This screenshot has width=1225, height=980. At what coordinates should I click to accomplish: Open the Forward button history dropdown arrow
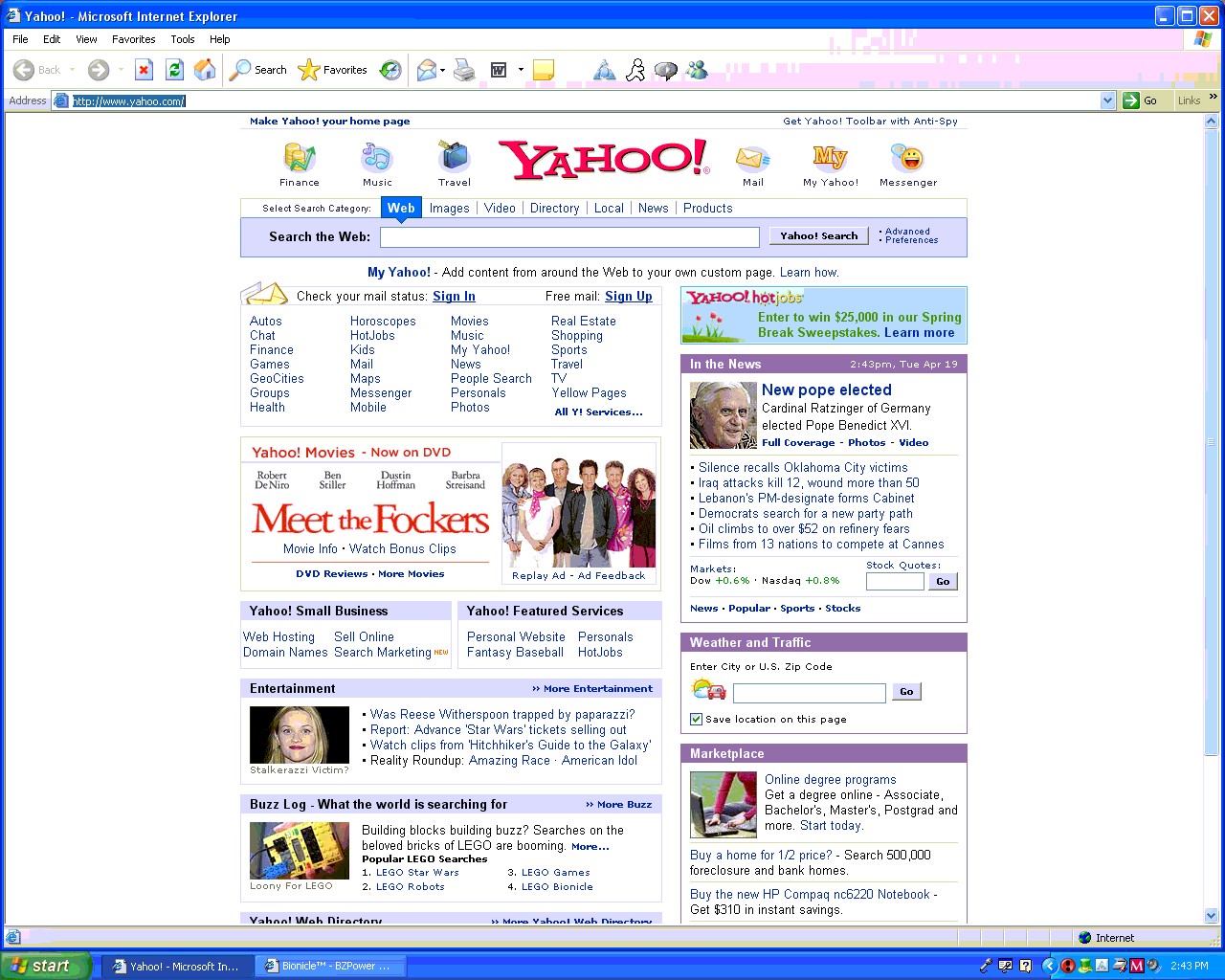pyautogui.click(x=121, y=70)
